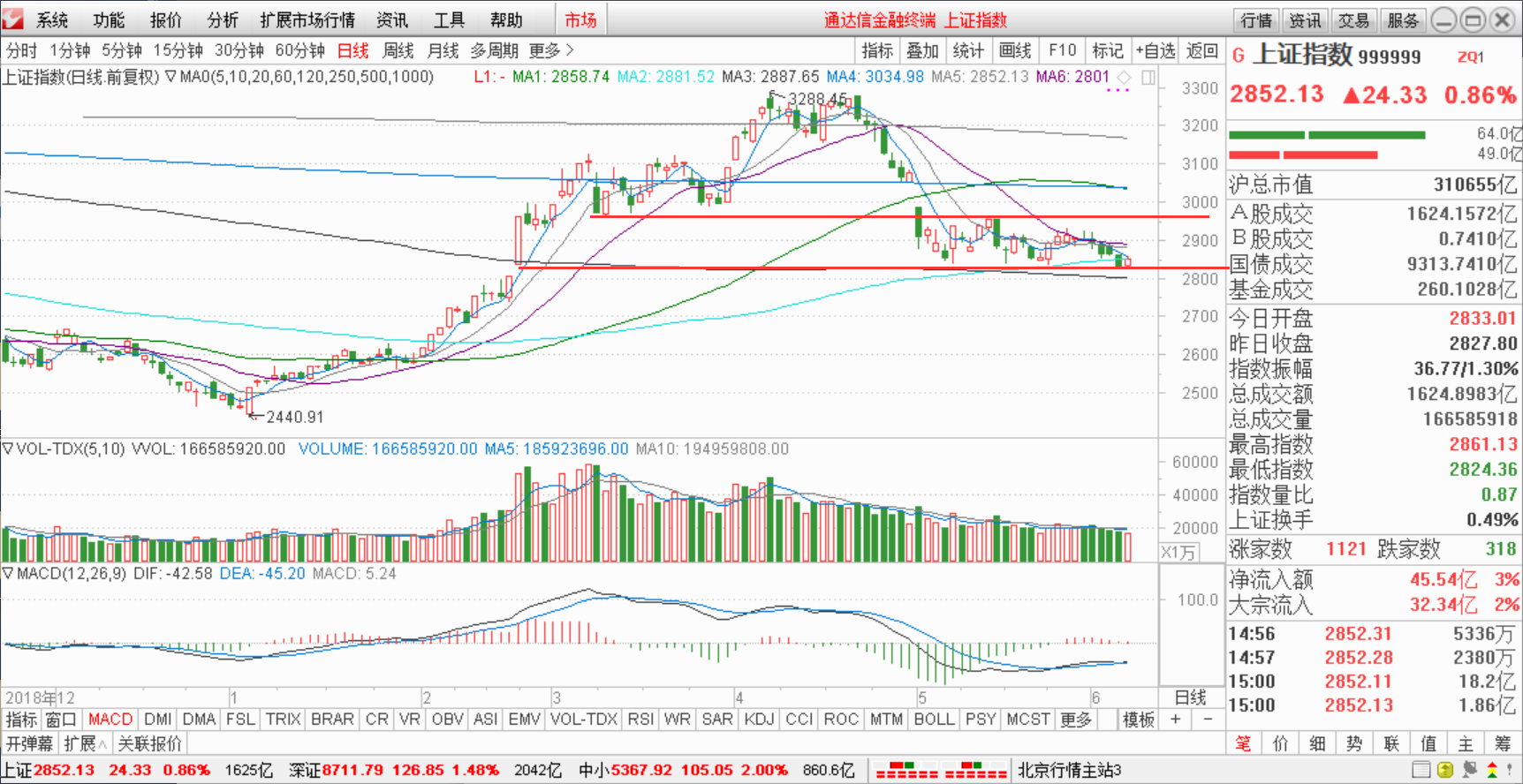Switch to the 分时 intraday view
The height and width of the screenshot is (784, 1523).
click(x=22, y=50)
